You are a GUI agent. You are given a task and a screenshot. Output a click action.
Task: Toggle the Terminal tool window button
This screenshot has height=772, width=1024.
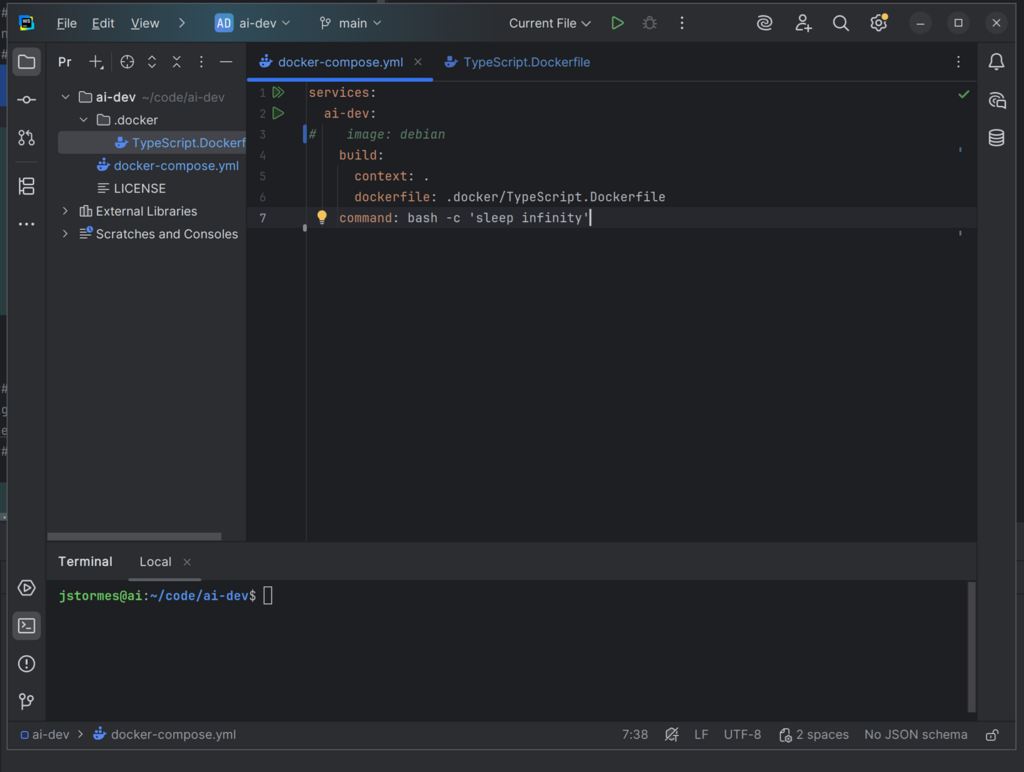(27, 626)
